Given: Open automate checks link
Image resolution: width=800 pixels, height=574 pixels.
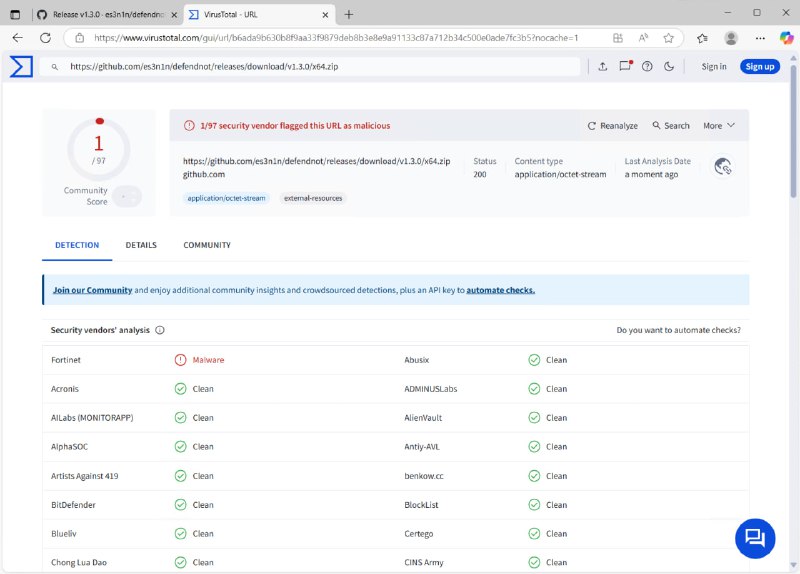Looking at the screenshot, I should [x=501, y=290].
